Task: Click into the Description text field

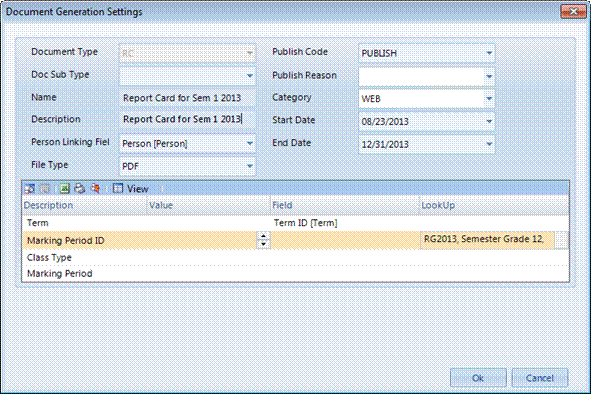Action: 187,119
